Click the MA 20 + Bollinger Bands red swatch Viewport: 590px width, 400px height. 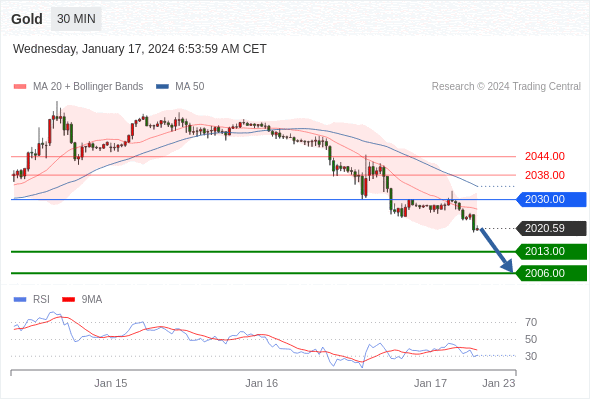(20, 87)
